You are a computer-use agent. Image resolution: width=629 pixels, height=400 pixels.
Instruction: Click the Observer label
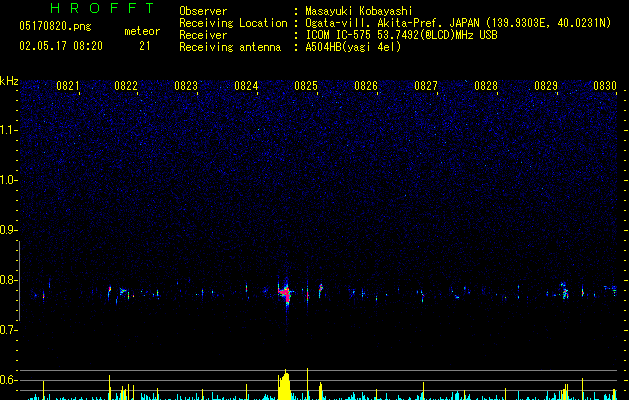click(203, 11)
